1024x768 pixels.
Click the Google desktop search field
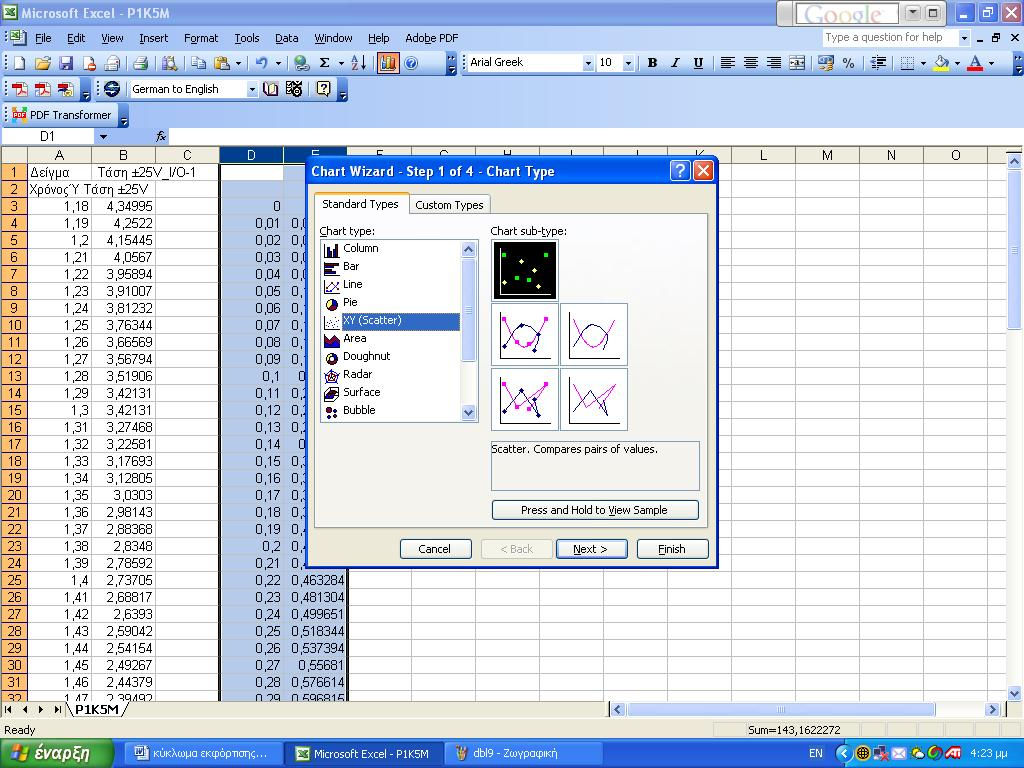click(x=847, y=13)
